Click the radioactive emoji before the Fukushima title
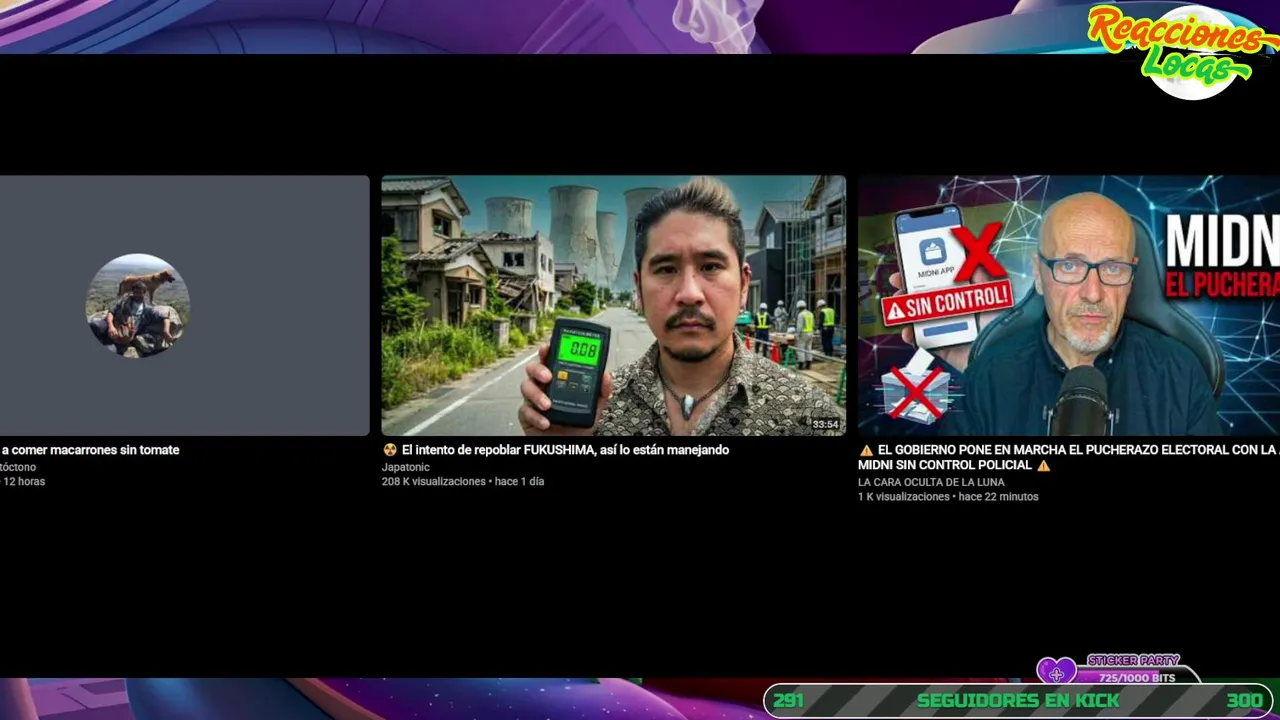 tap(390, 450)
